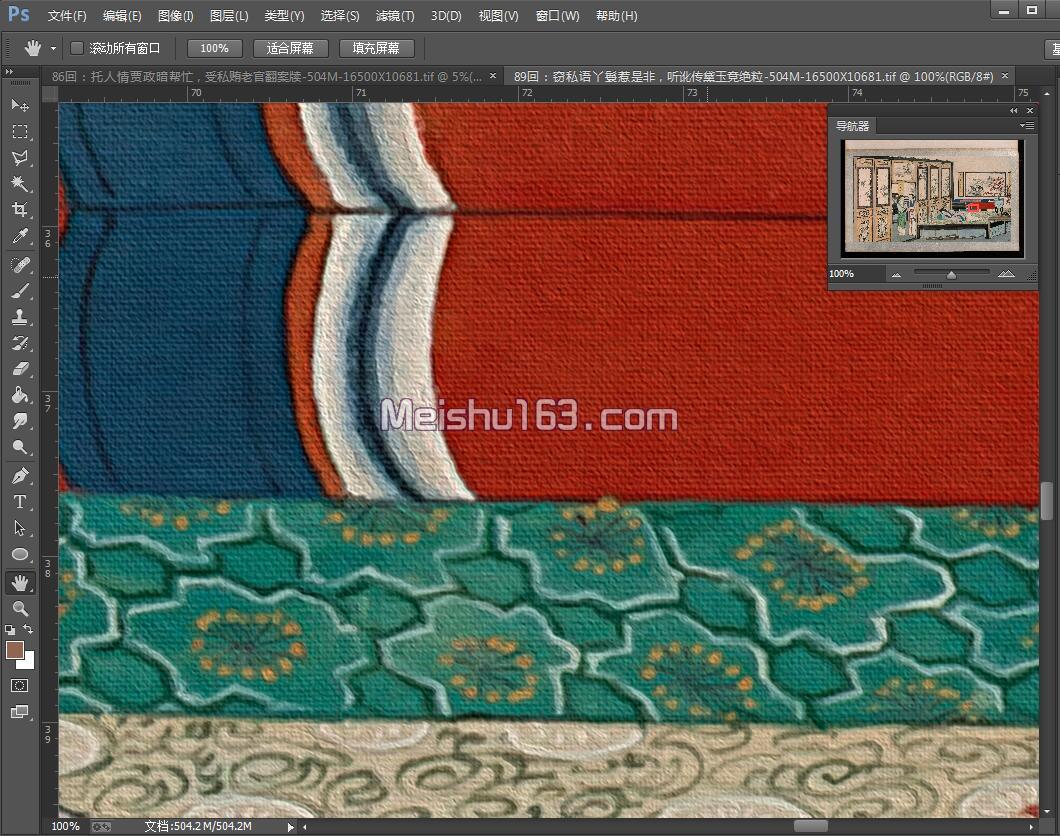Open the Navigator panel options menu
1060x836 pixels.
click(x=1026, y=126)
